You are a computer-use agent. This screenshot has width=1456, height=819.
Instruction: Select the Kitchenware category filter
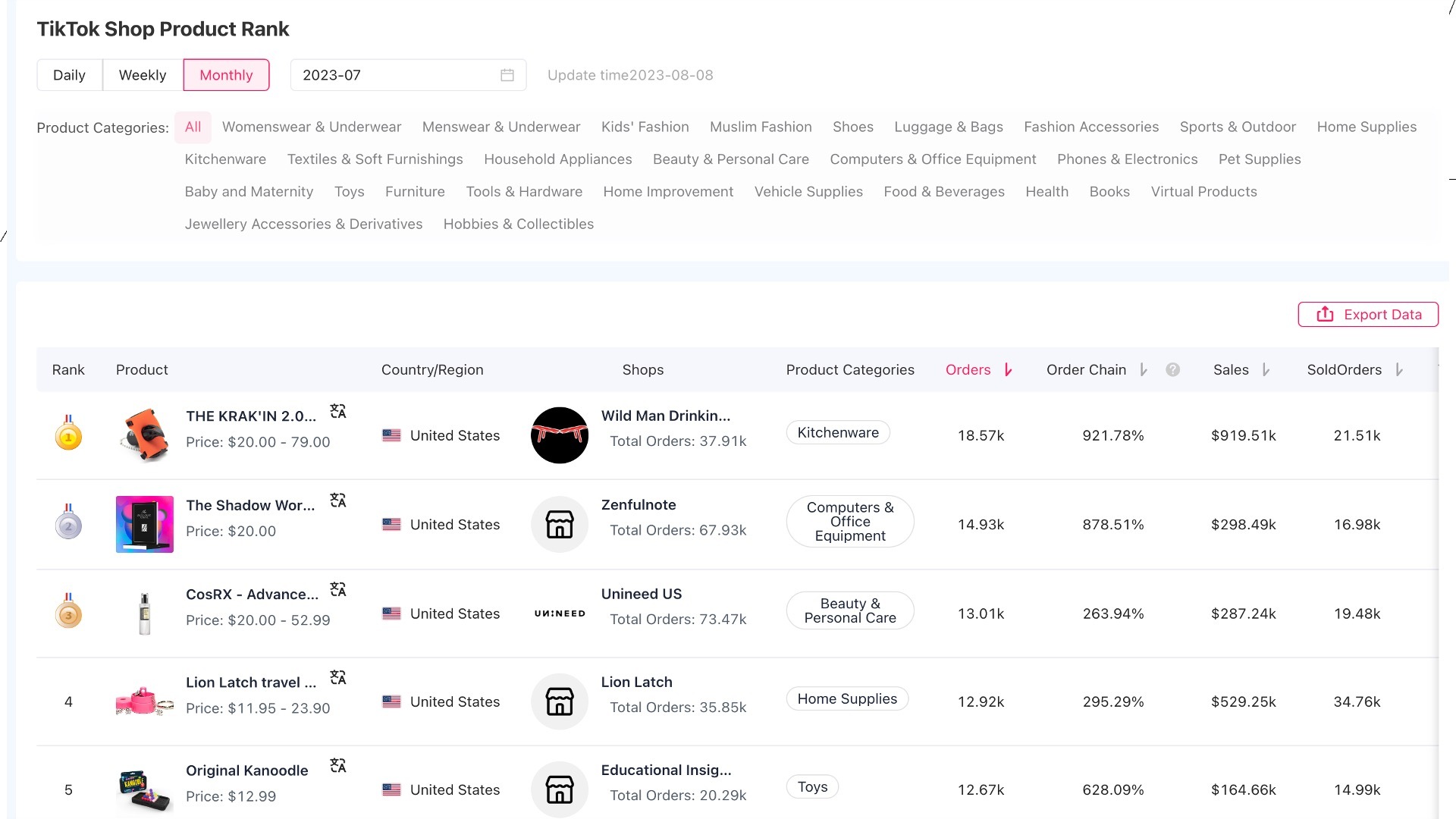(225, 159)
